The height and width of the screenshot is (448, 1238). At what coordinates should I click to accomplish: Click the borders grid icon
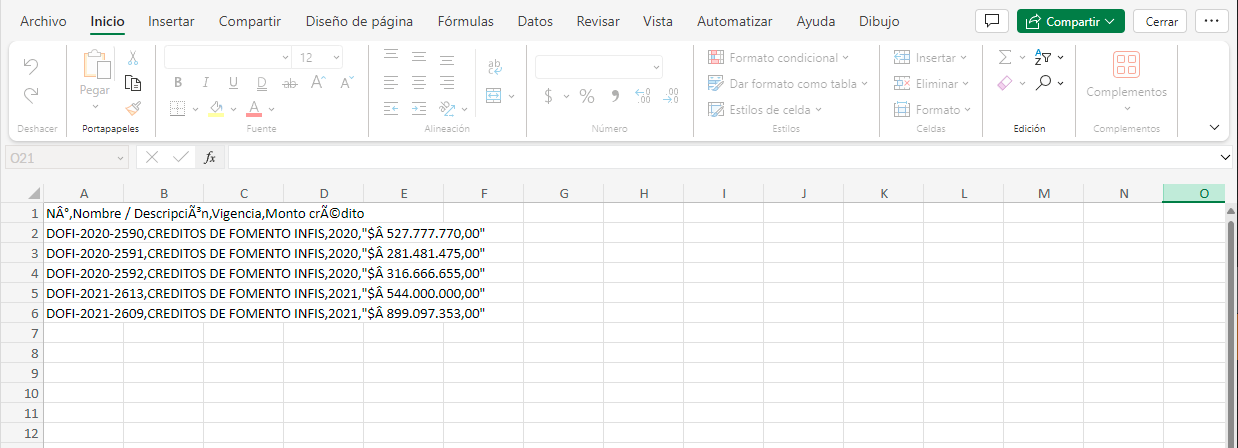coord(177,108)
